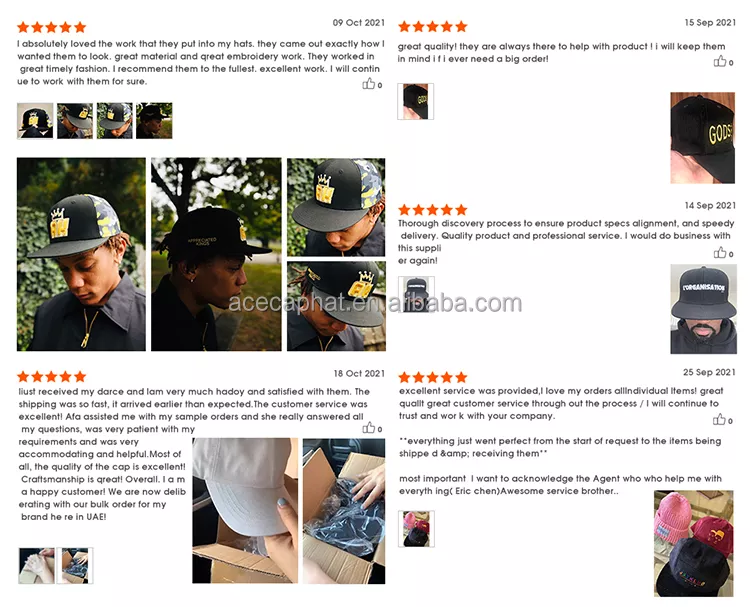The height and width of the screenshot is (607, 750).
Task: Open thumbnail in 14 Sep review
Action: click(x=417, y=294)
